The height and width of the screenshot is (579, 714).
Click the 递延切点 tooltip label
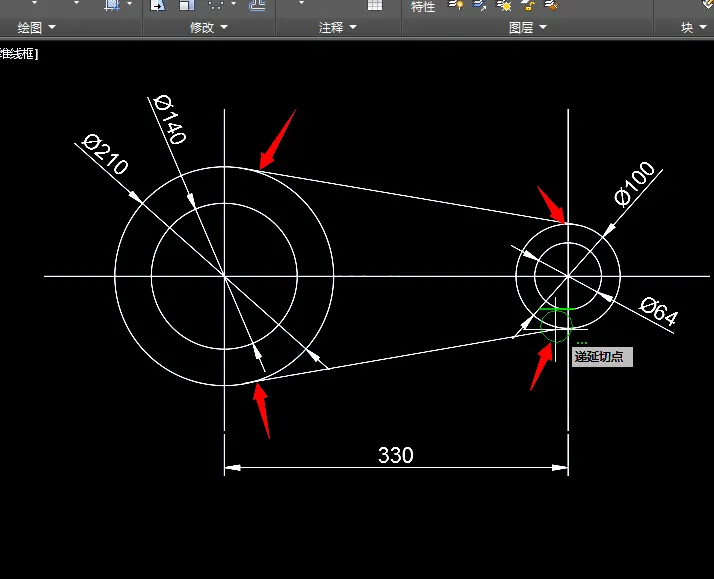coord(602,357)
